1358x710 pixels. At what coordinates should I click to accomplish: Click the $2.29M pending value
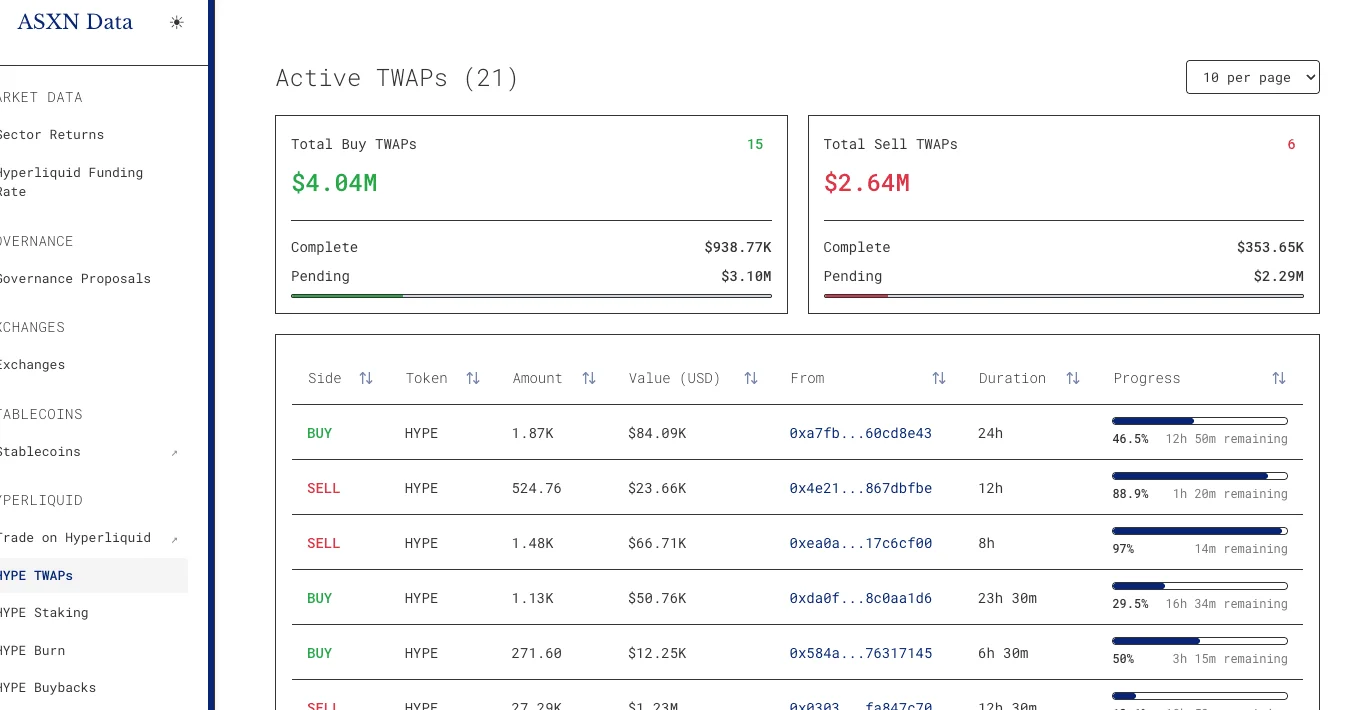(x=1279, y=276)
